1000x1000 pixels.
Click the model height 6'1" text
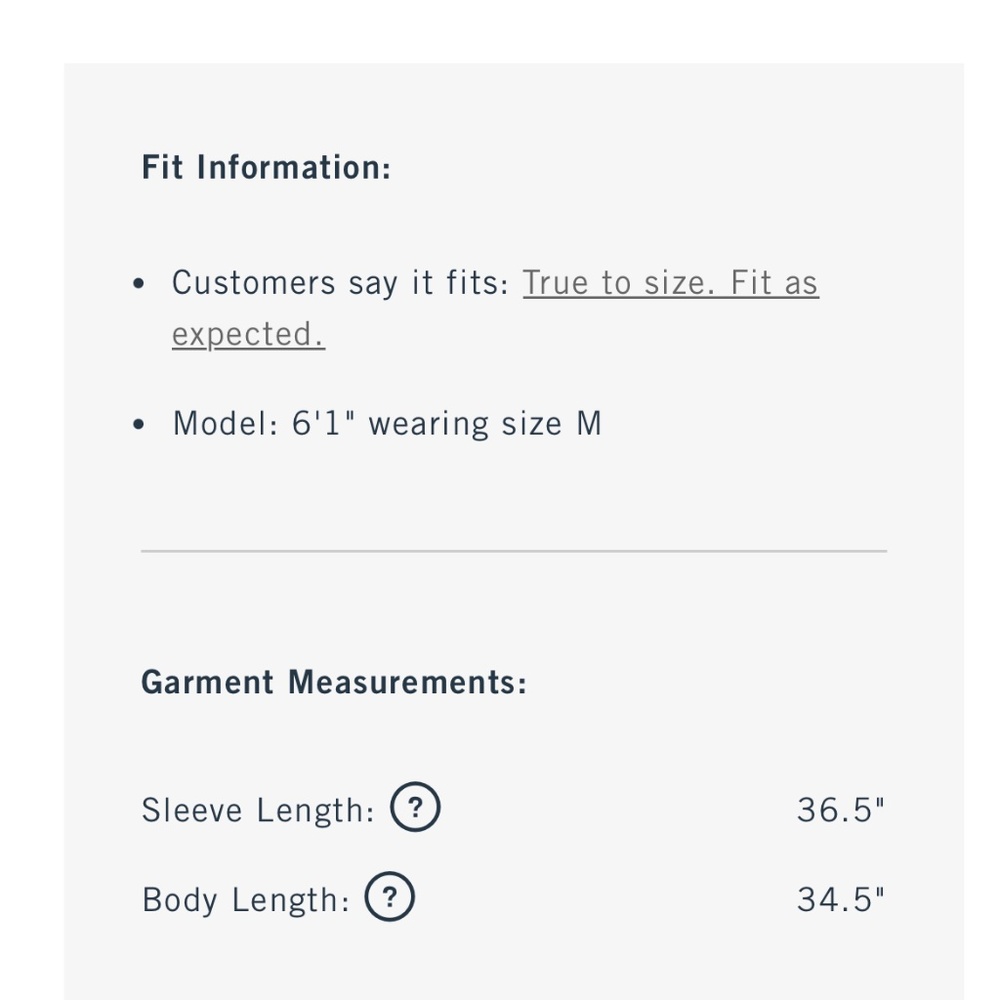click(323, 423)
